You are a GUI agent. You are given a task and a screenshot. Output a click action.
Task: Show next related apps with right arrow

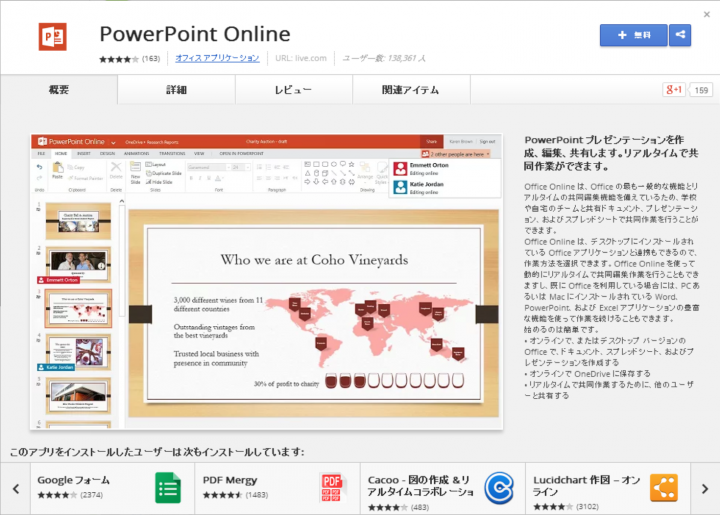click(x=705, y=489)
